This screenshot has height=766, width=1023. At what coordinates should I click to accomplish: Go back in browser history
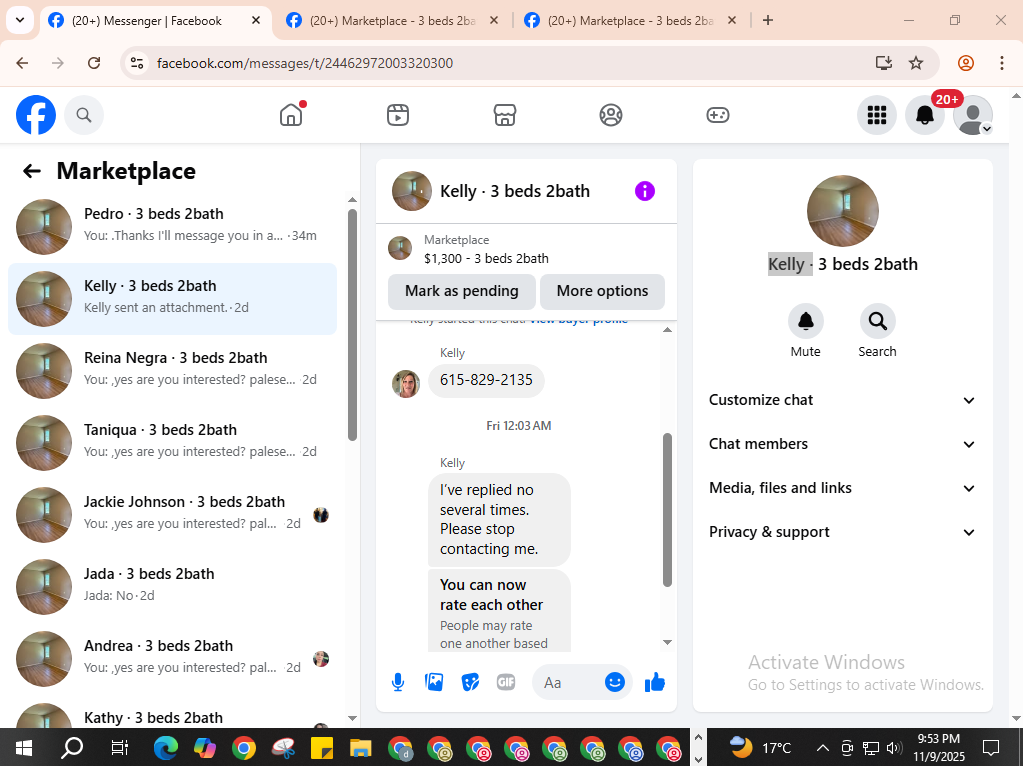coord(22,63)
